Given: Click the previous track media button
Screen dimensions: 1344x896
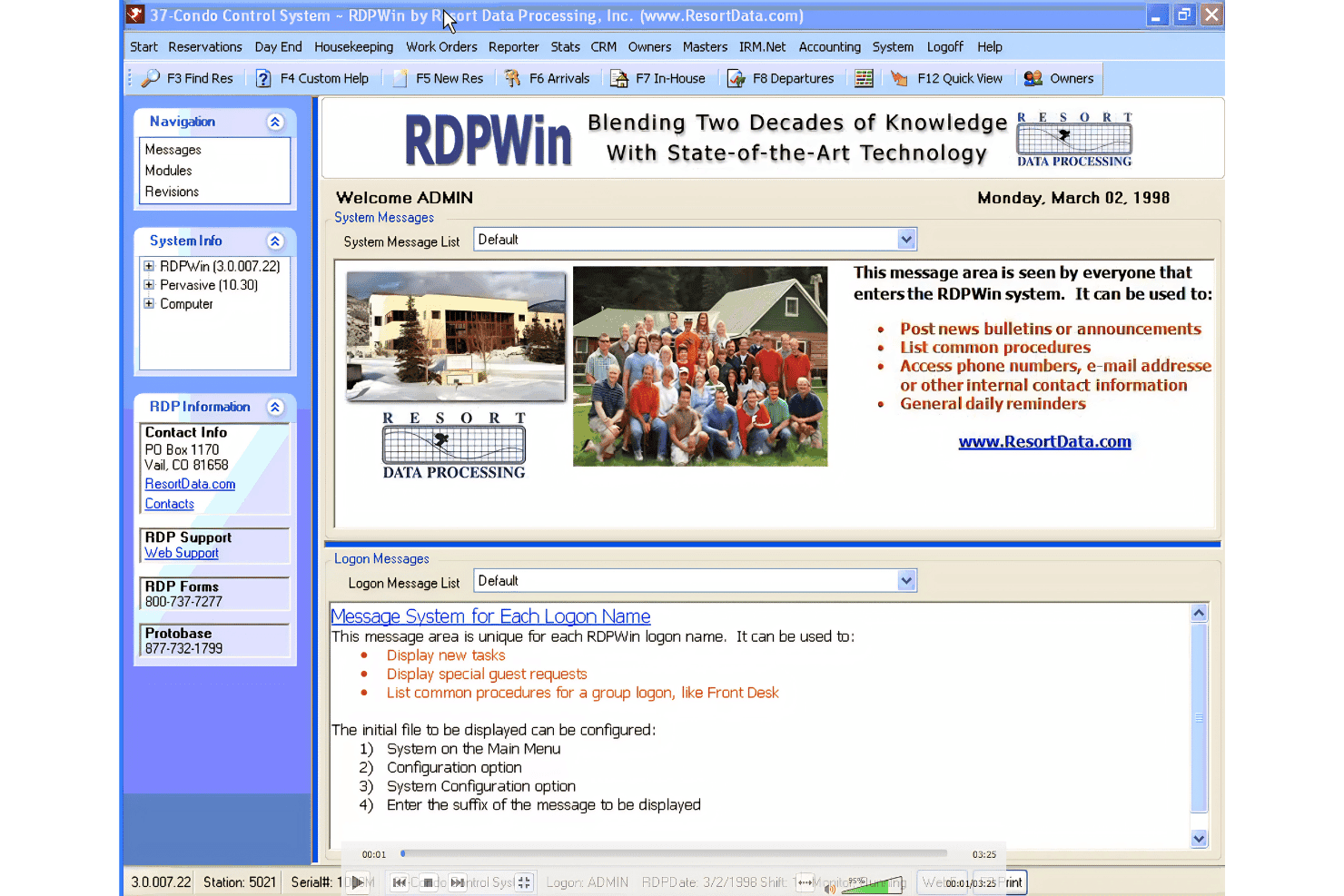Looking at the screenshot, I should pos(400,882).
